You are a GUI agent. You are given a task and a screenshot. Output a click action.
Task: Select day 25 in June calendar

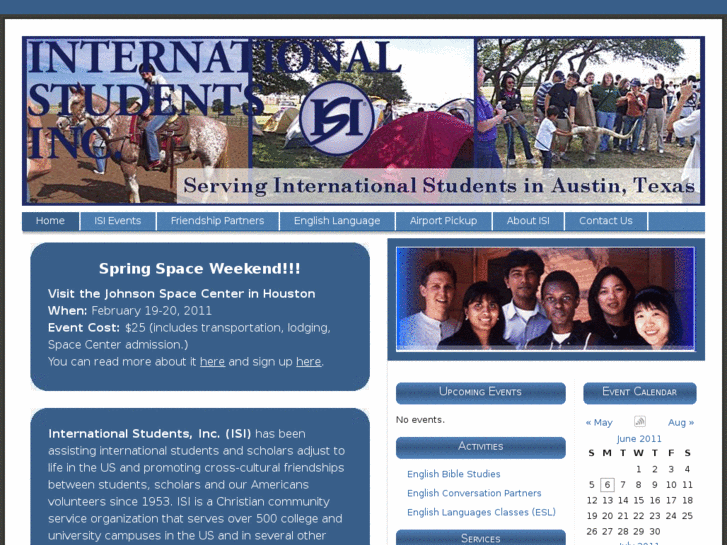point(687,516)
